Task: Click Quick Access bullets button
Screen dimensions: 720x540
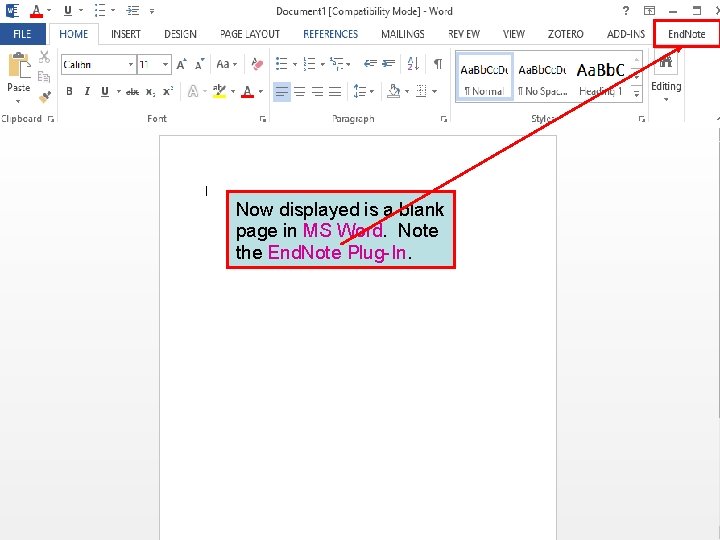Action: (x=100, y=11)
